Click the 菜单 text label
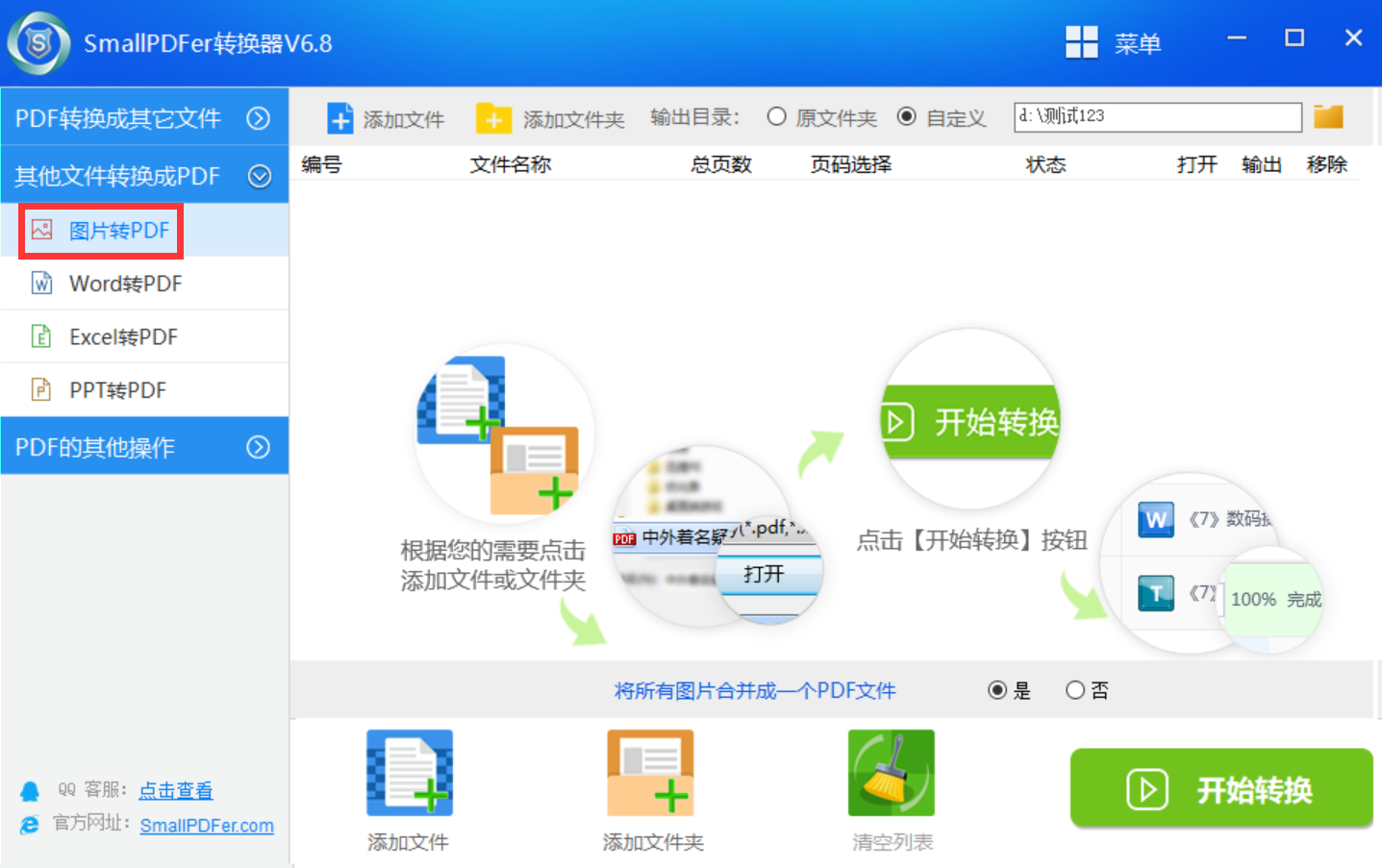 point(1138,43)
